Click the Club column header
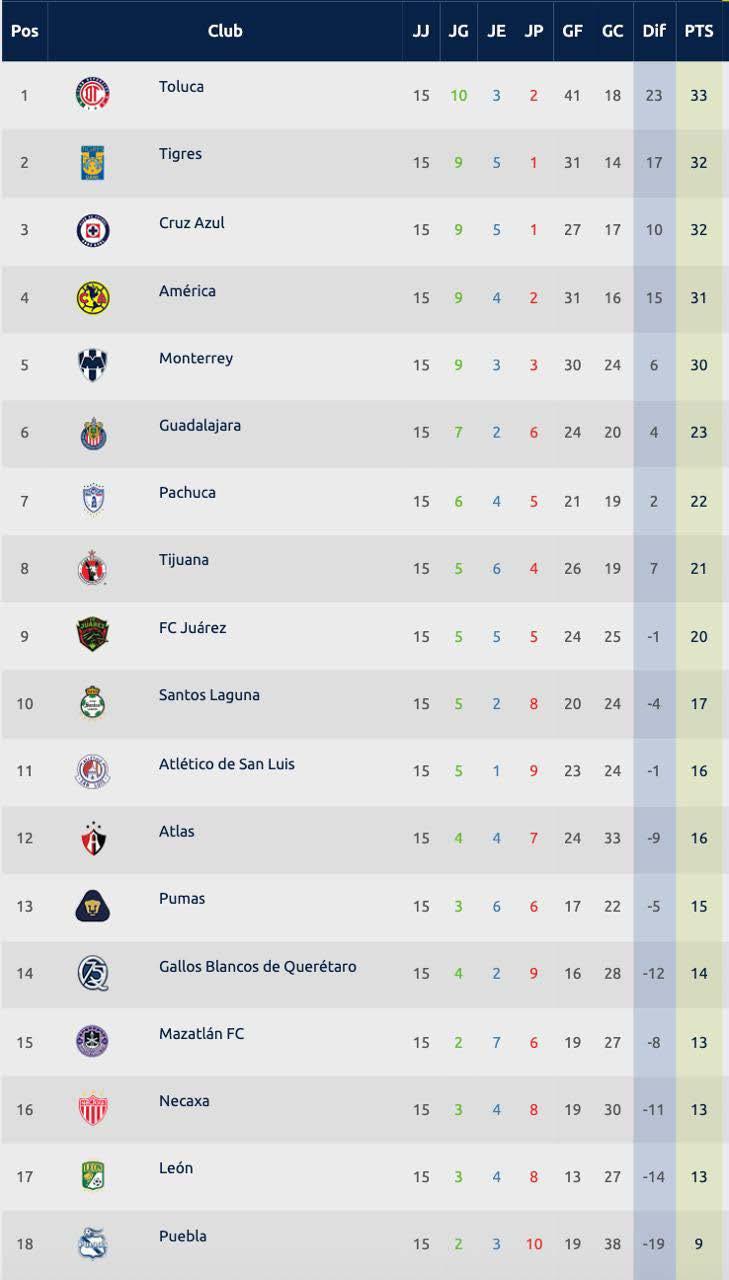 (225, 31)
